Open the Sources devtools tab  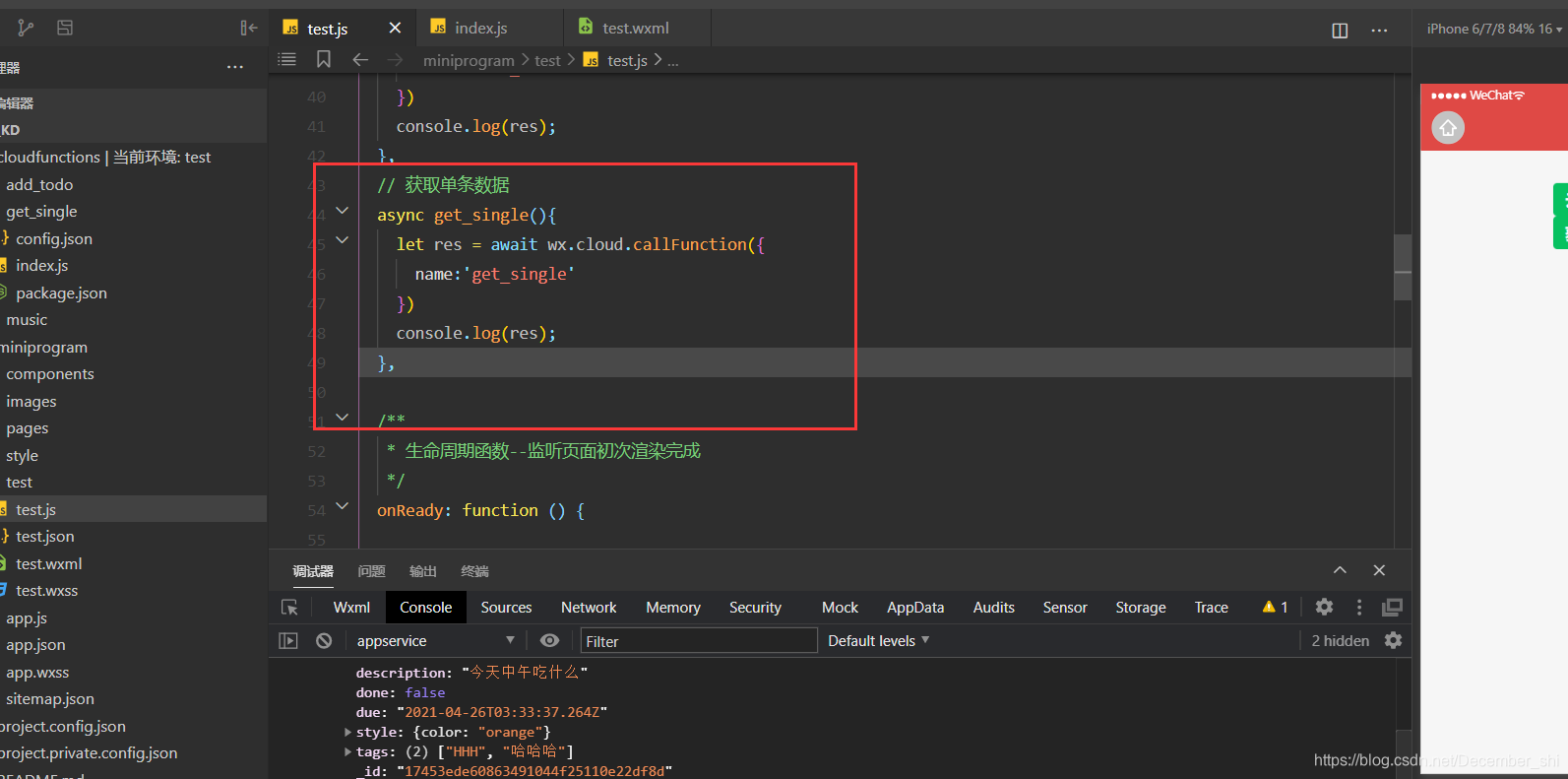506,608
